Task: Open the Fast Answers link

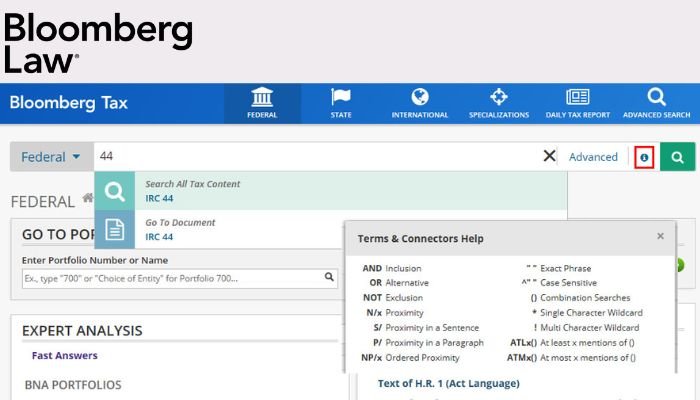Action: [x=65, y=356]
